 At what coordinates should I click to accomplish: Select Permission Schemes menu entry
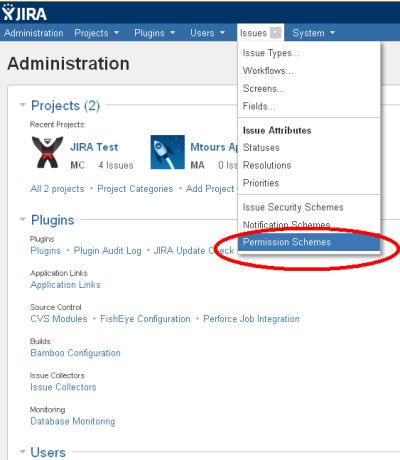309,242
